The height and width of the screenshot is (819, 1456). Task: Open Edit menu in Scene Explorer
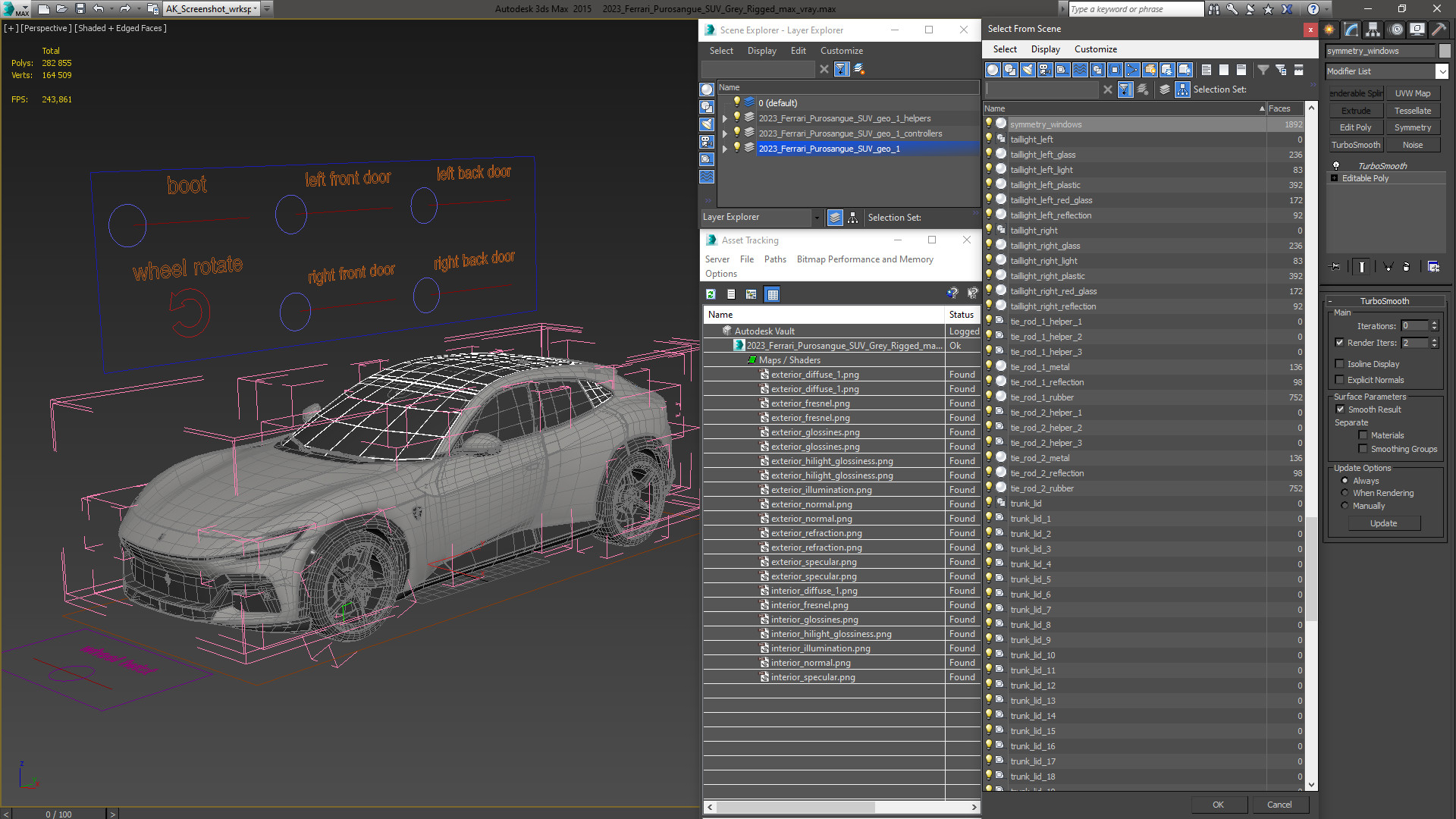pos(798,51)
